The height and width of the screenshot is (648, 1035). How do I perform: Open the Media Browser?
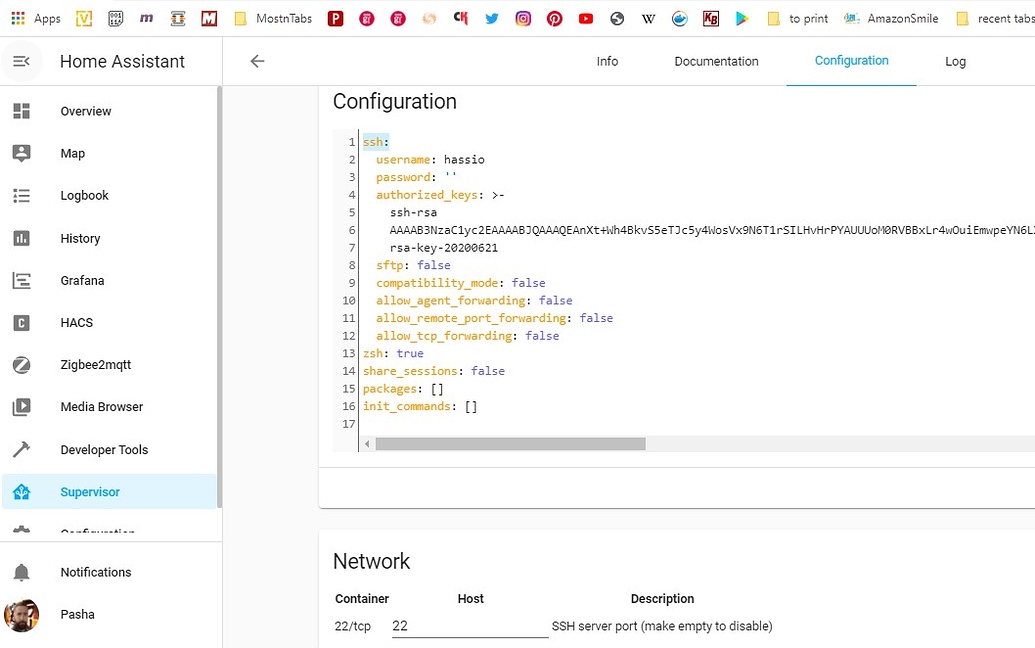pos(101,406)
